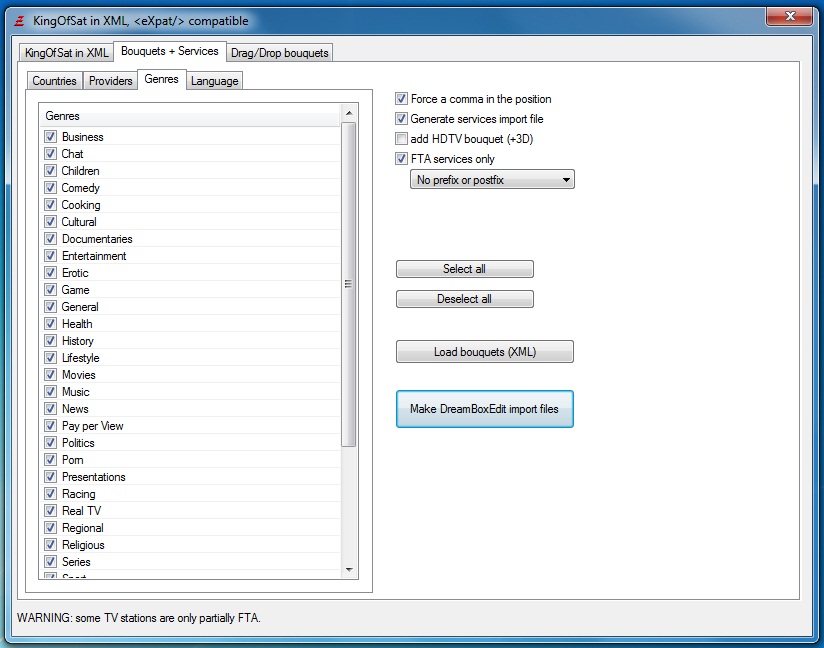824x648 pixels.
Task: Uncheck the Religious genre checkbox
Action: point(50,544)
